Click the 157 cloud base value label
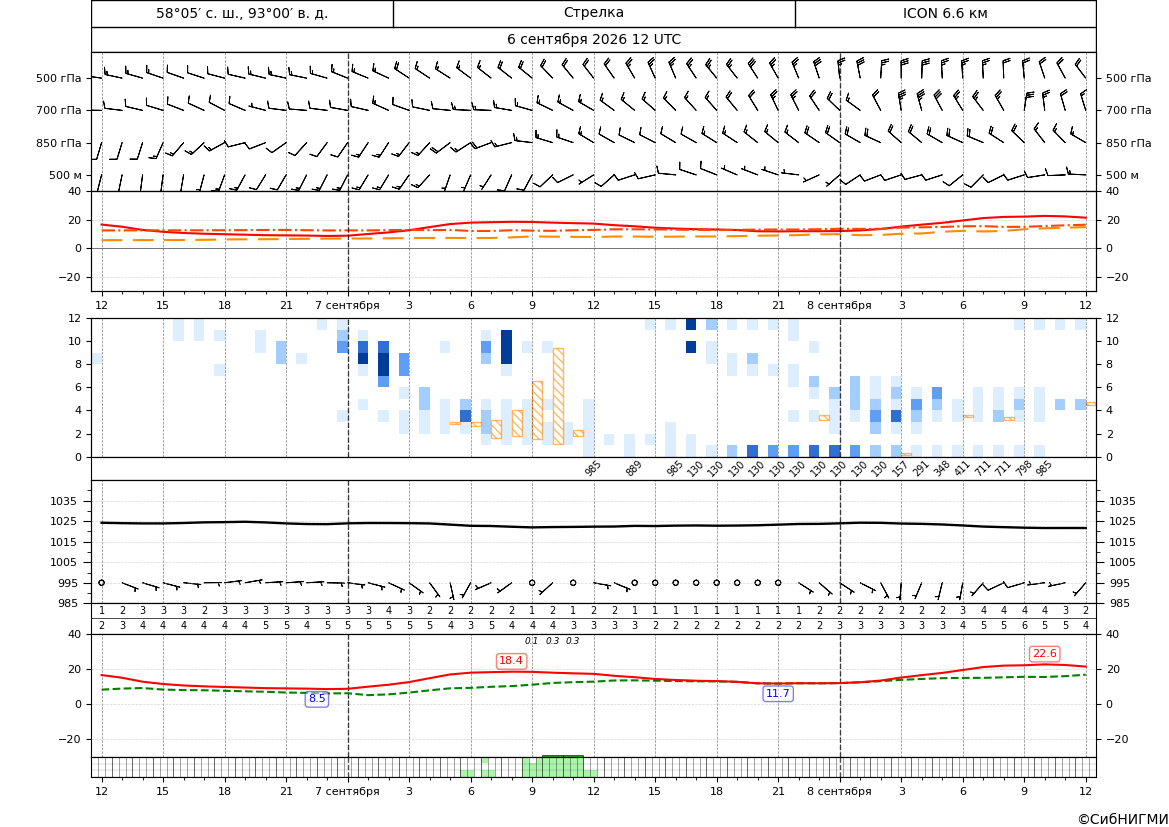This screenshot has height=827, width=1169. (900, 469)
